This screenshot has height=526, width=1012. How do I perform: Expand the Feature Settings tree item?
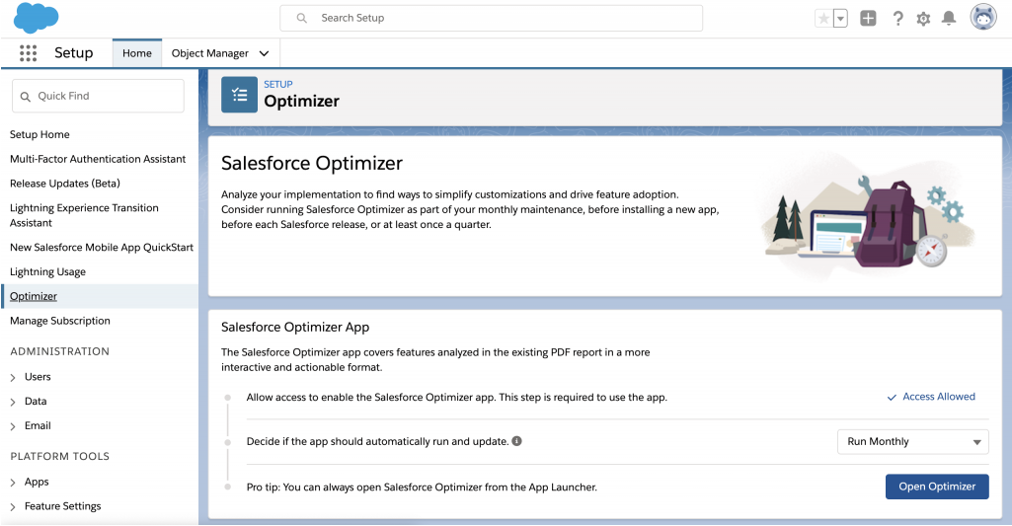(x=13, y=507)
